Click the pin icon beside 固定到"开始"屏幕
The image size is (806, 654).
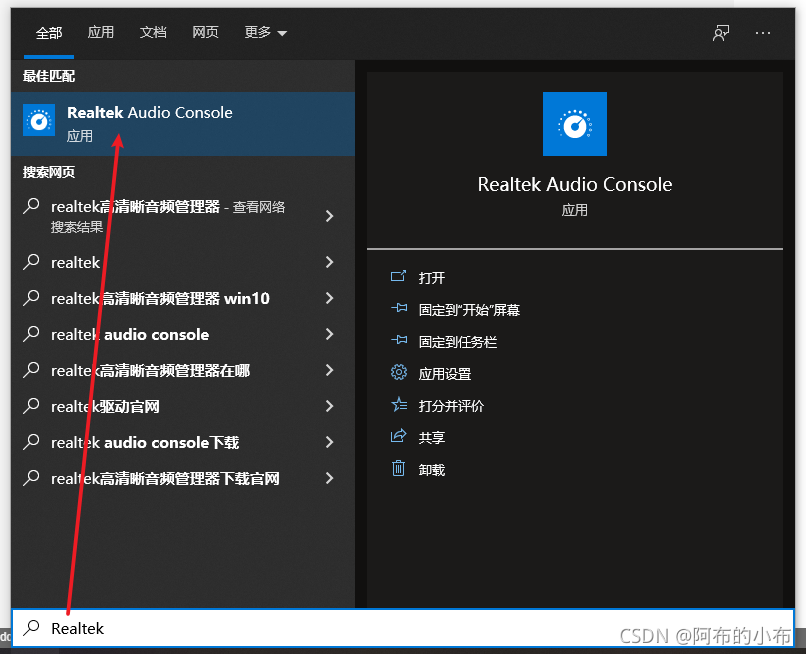point(399,308)
